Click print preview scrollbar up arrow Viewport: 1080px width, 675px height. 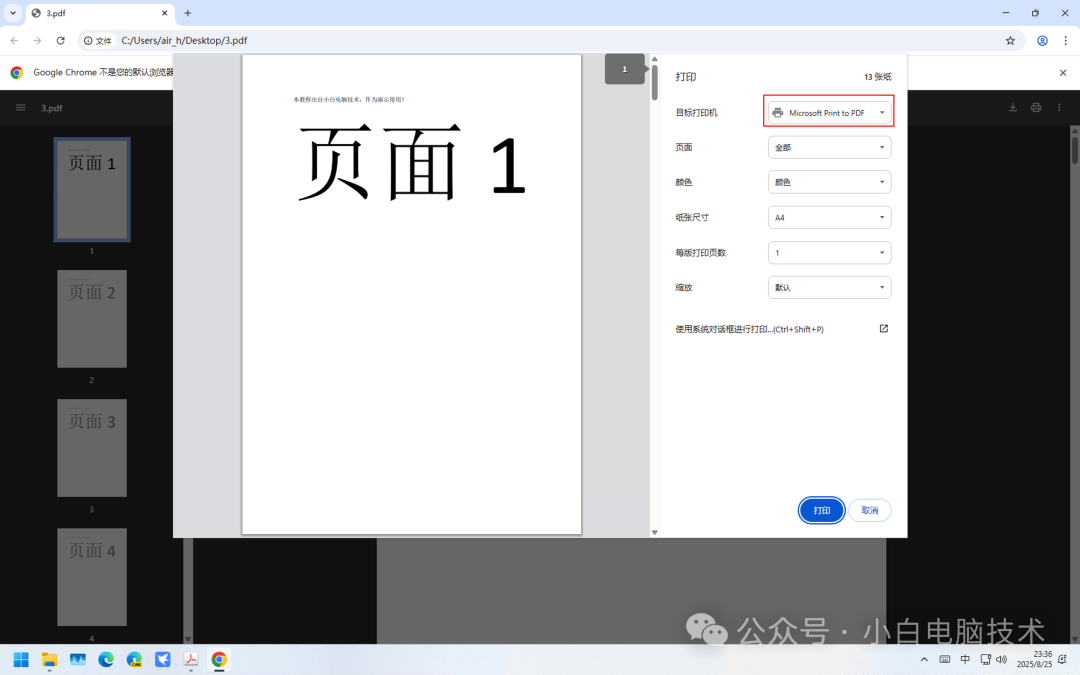(x=654, y=59)
